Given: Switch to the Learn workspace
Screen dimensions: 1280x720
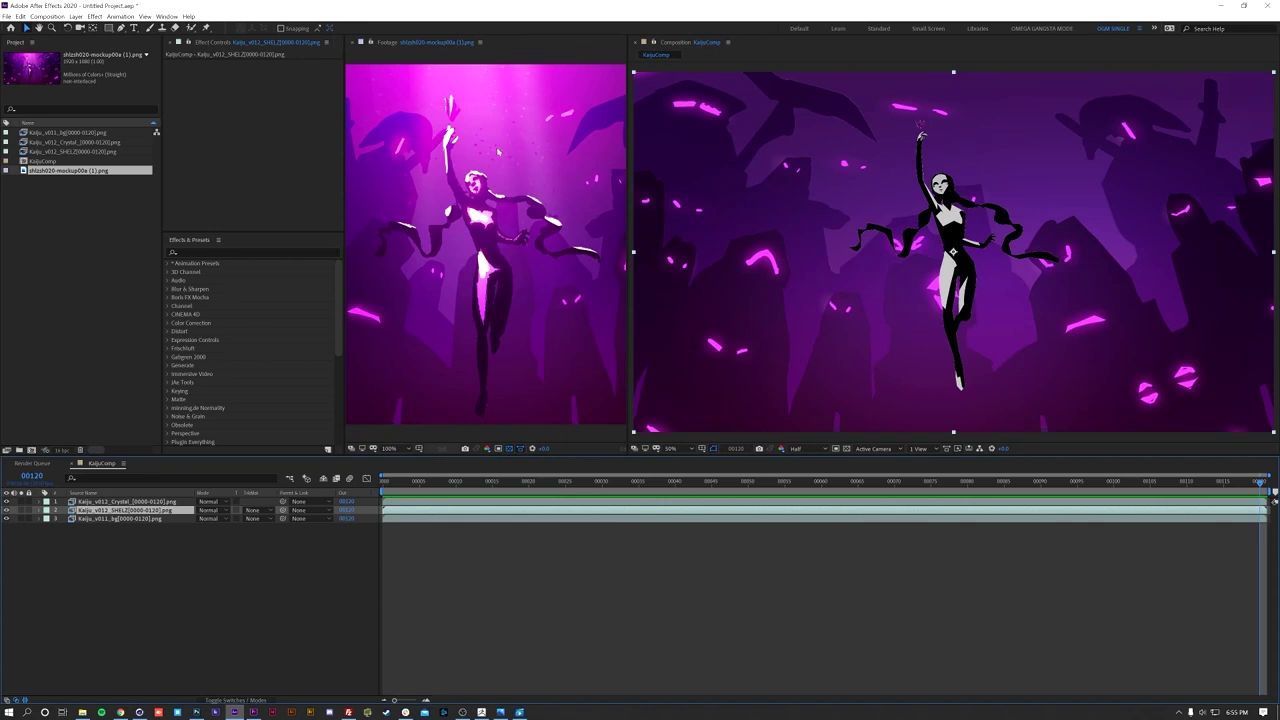Looking at the screenshot, I should [x=838, y=28].
